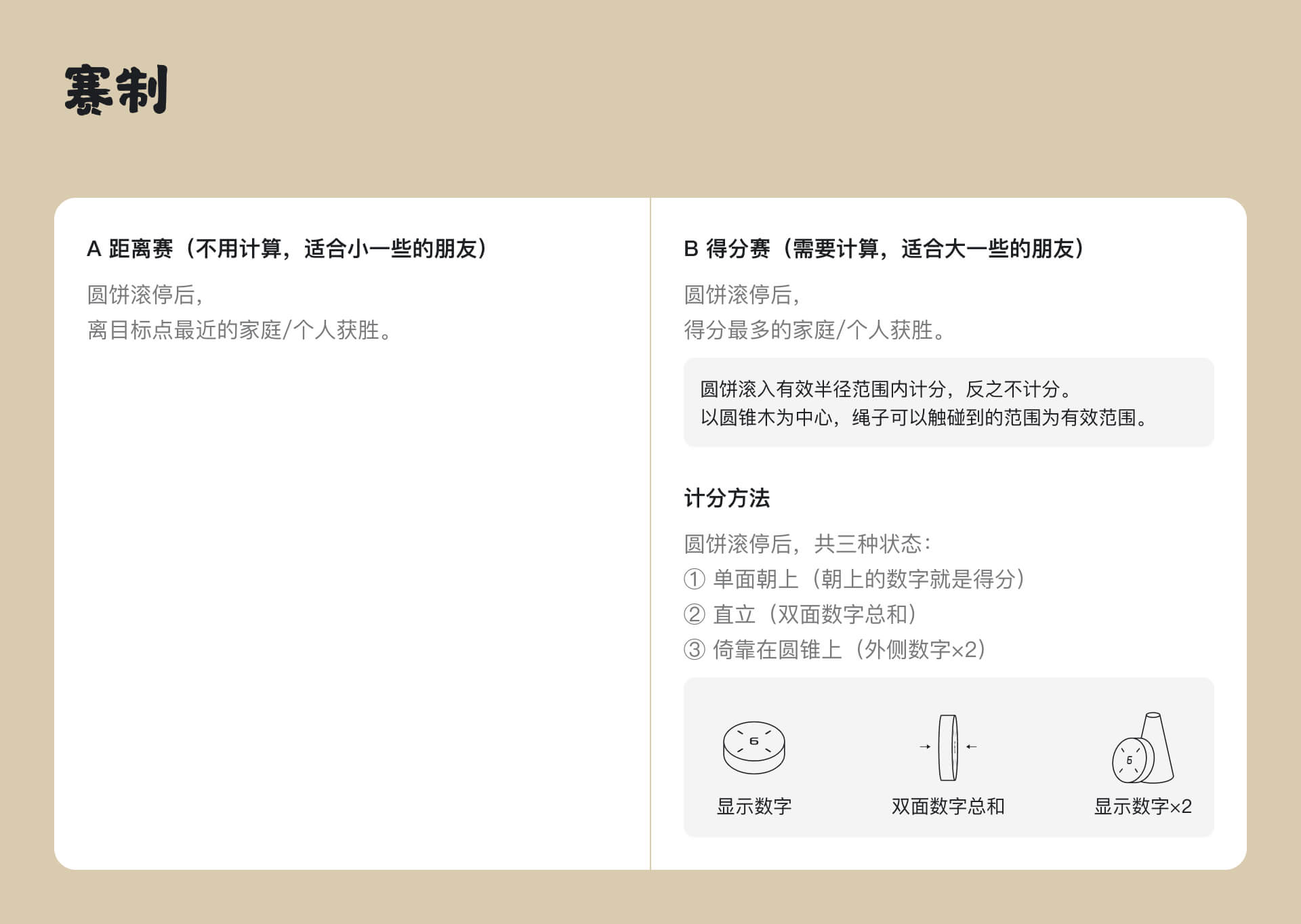Image resolution: width=1301 pixels, height=924 pixels.
Task: Click the right arrow beside upright disc
Action: click(972, 747)
